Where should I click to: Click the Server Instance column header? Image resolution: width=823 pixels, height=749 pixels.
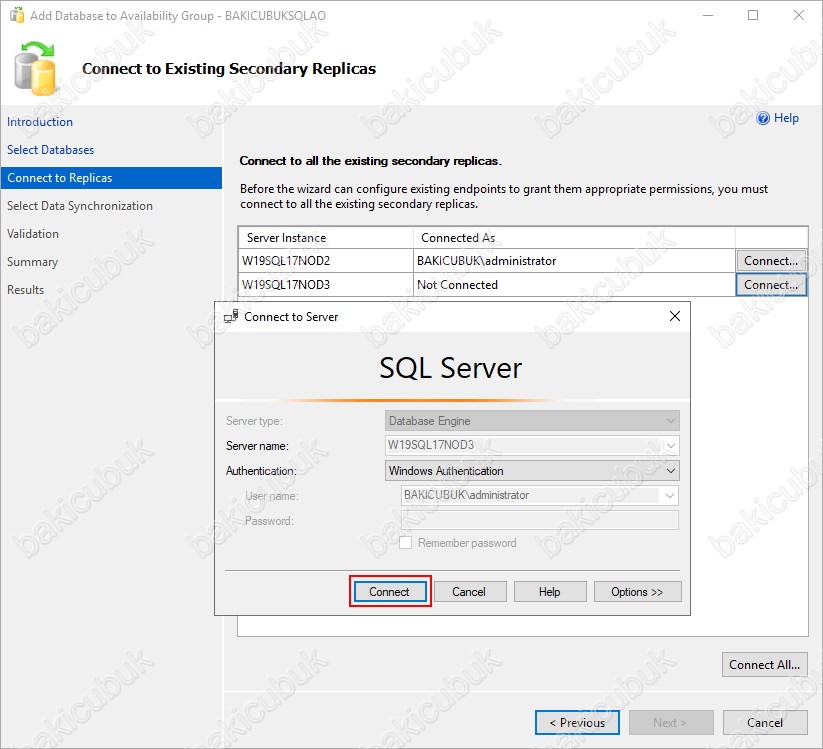tap(325, 238)
